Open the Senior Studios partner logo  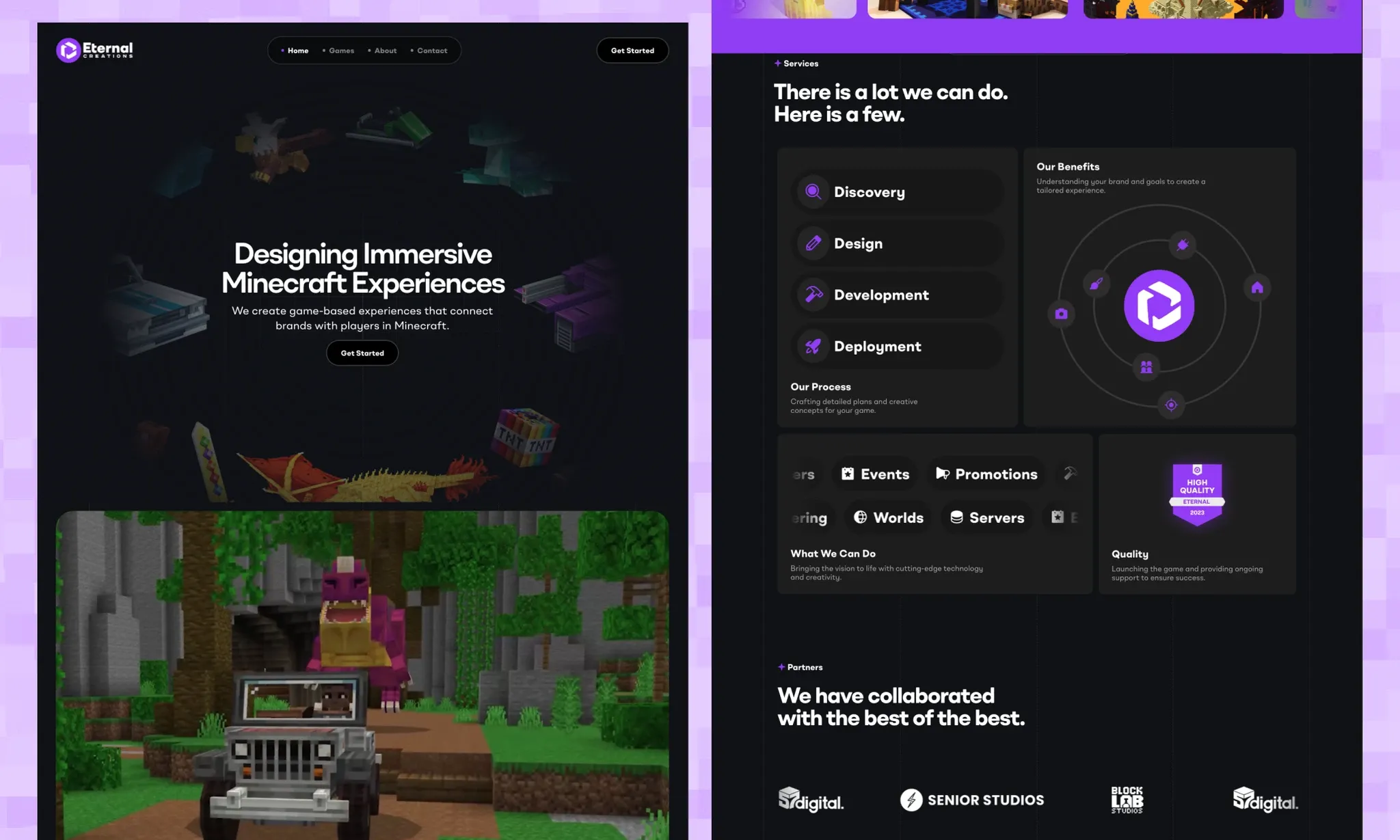point(971,800)
